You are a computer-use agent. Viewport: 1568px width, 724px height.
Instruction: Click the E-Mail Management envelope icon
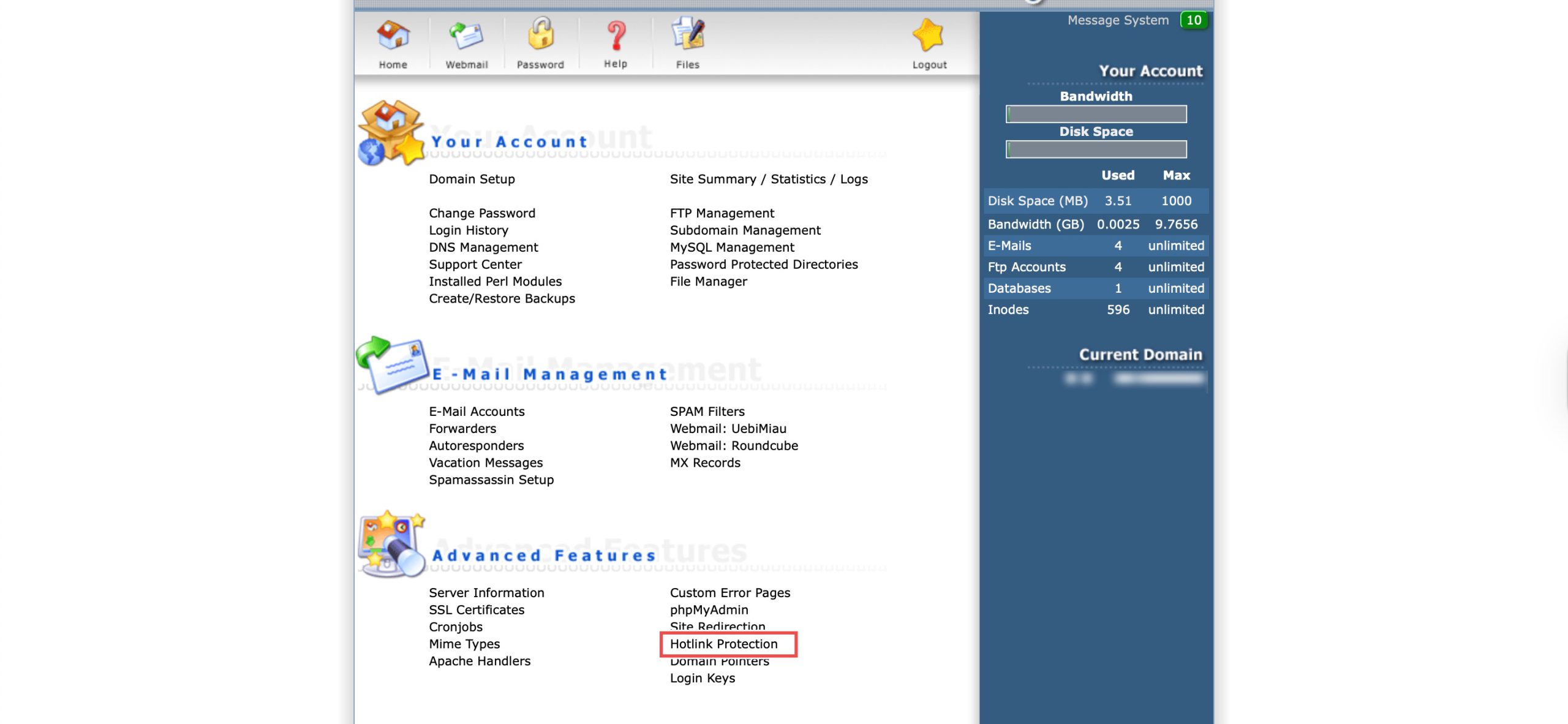point(392,365)
